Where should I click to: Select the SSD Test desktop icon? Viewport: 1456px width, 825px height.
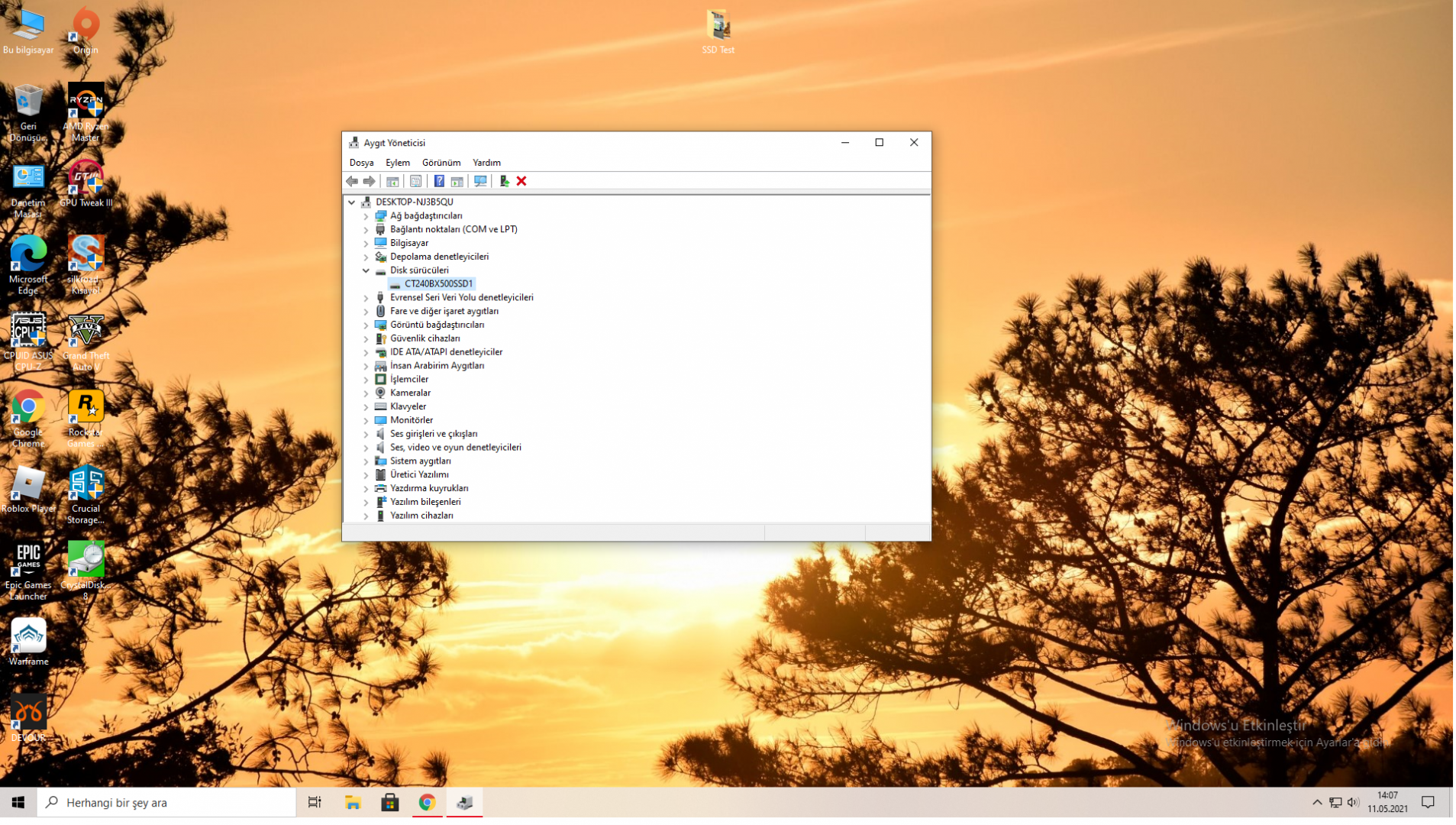pos(718,31)
